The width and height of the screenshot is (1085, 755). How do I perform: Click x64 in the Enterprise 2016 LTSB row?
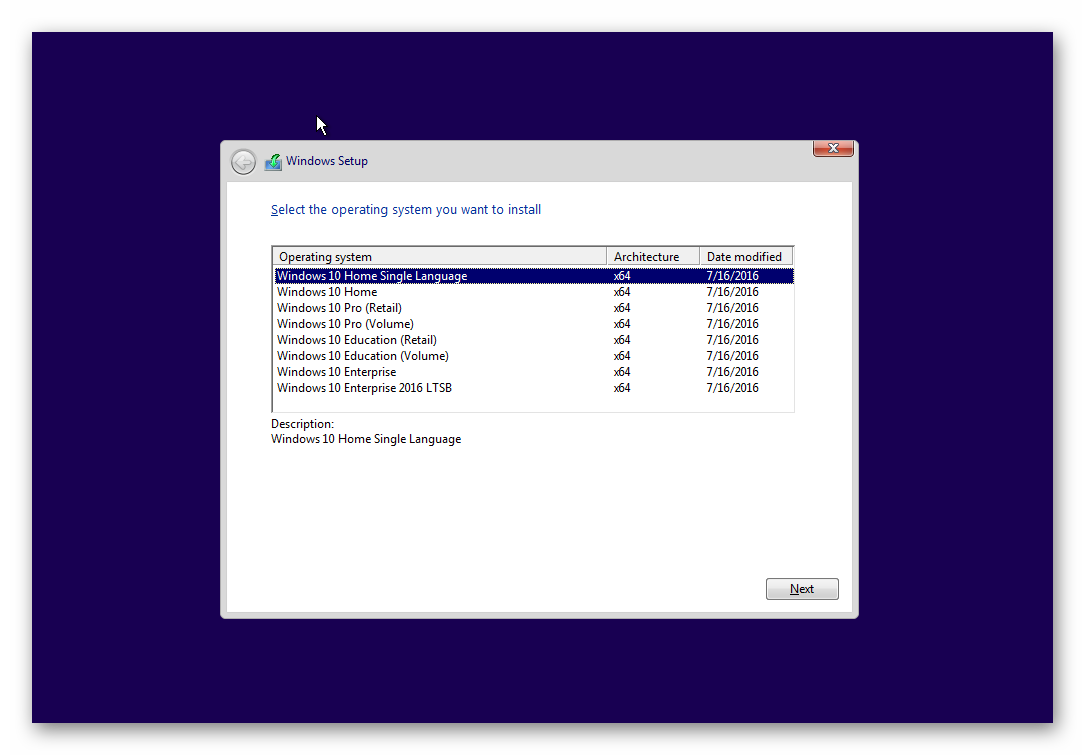coord(621,388)
